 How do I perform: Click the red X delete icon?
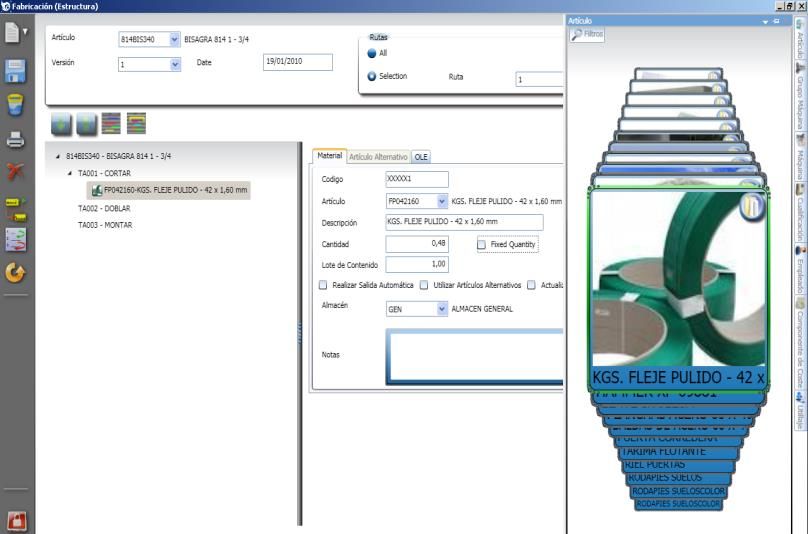point(16,172)
